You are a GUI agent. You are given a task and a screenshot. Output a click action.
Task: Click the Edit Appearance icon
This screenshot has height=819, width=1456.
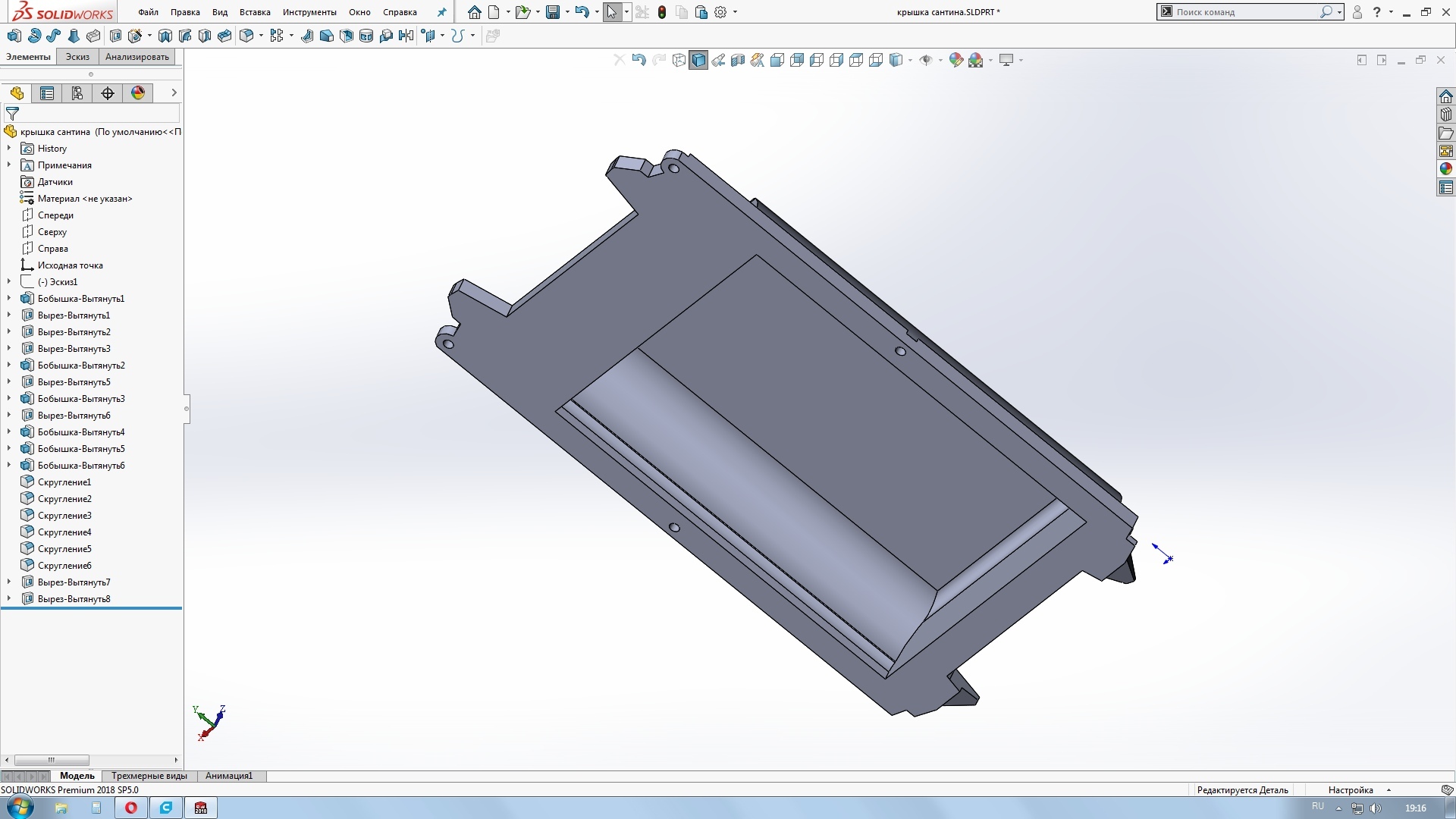pyautogui.click(x=956, y=60)
